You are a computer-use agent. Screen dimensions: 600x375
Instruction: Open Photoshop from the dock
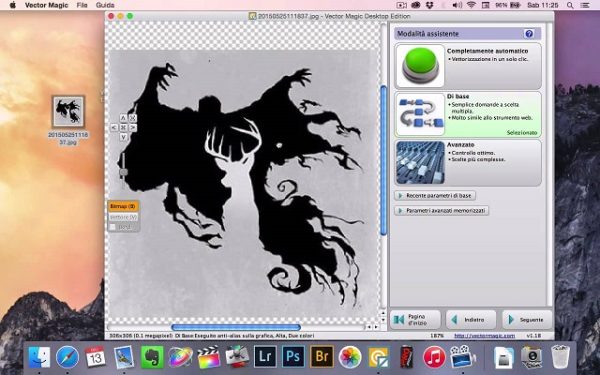(x=293, y=357)
